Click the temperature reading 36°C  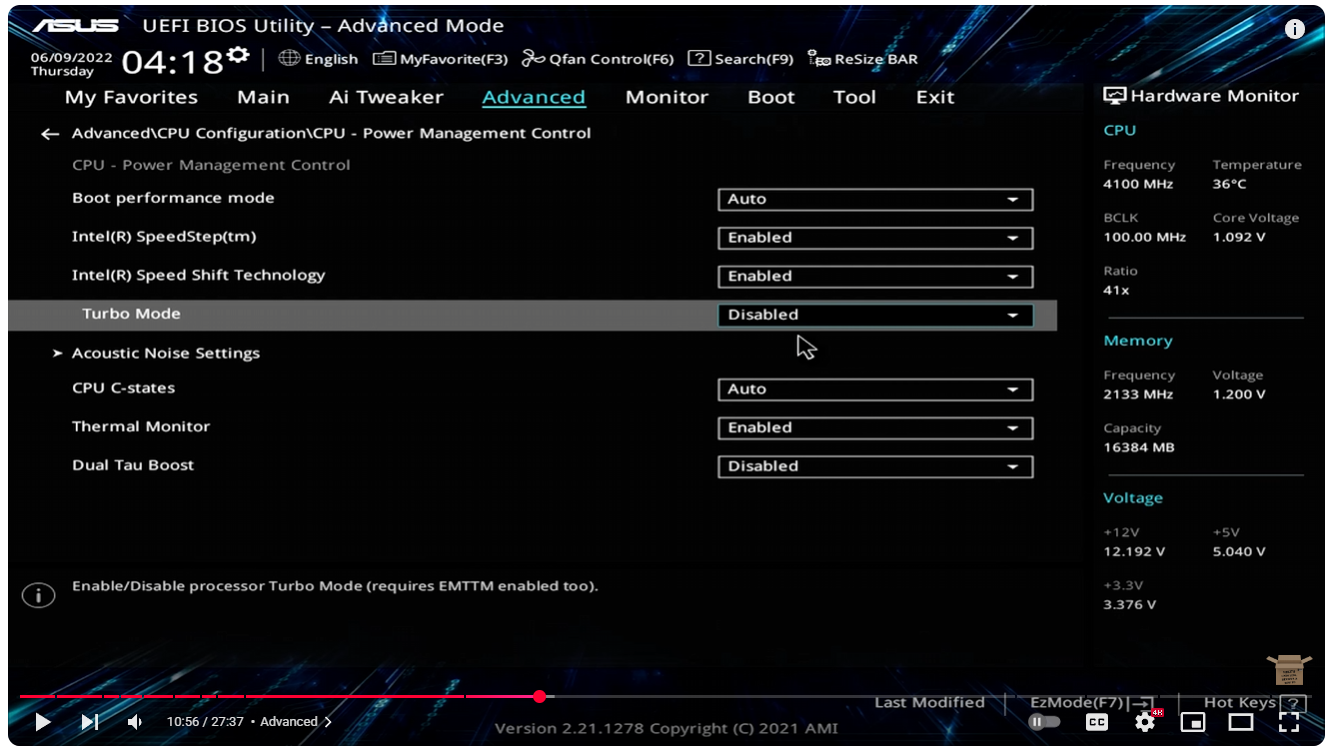pyautogui.click(x=1229, y=184)
